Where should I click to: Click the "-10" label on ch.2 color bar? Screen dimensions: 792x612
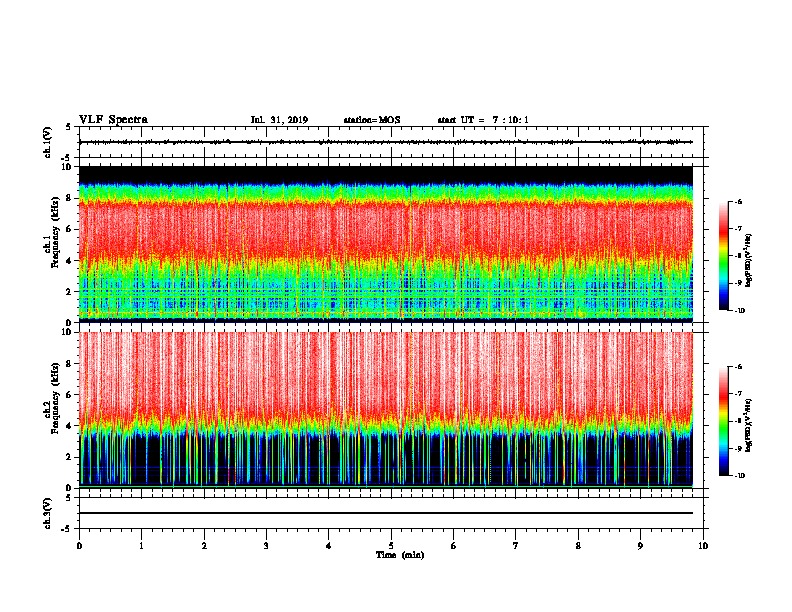739,476
